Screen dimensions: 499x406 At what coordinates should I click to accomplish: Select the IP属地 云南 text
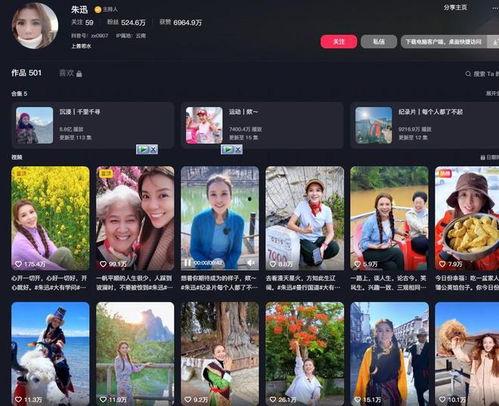131,35
